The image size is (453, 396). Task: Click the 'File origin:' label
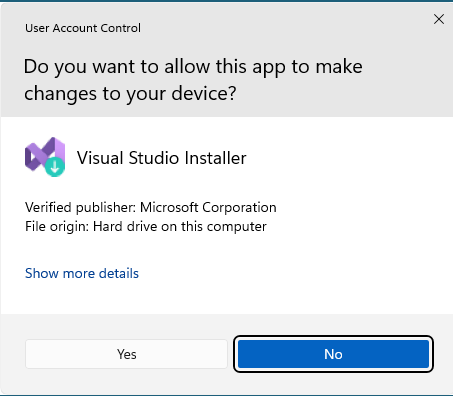coord(57,227)
